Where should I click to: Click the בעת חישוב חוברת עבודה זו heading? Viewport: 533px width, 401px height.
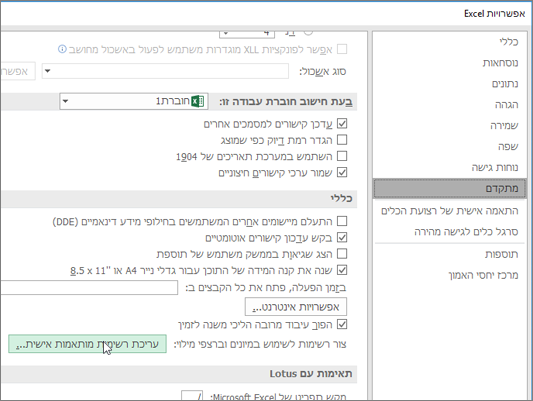point(286,102)
